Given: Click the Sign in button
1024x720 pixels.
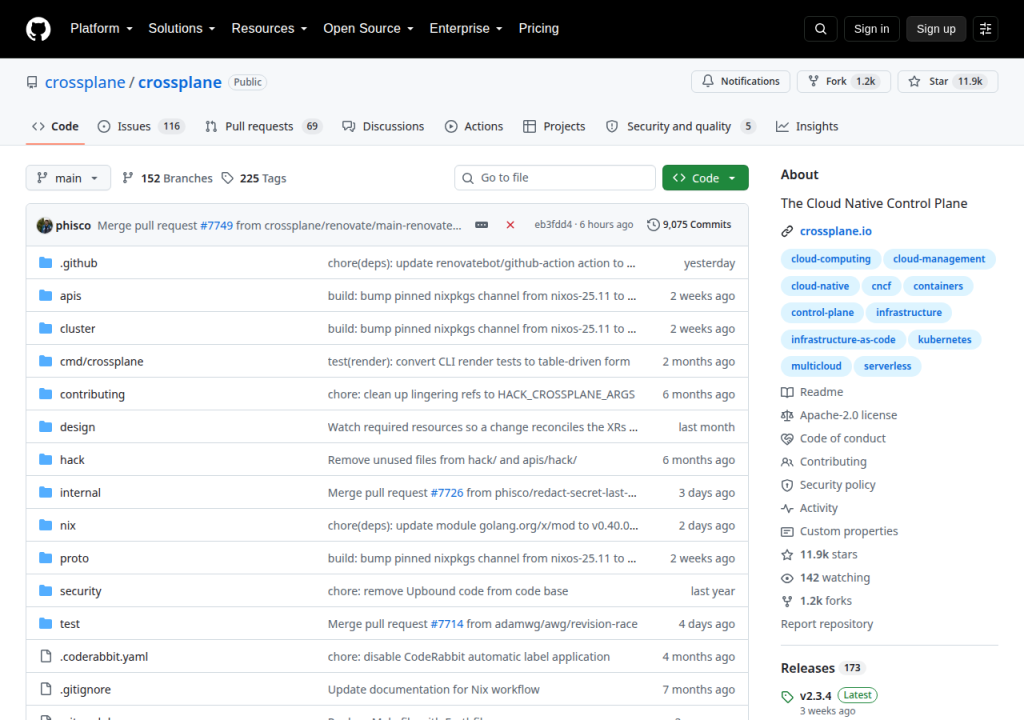Looking at the screenshot, I should click(871, 29).
